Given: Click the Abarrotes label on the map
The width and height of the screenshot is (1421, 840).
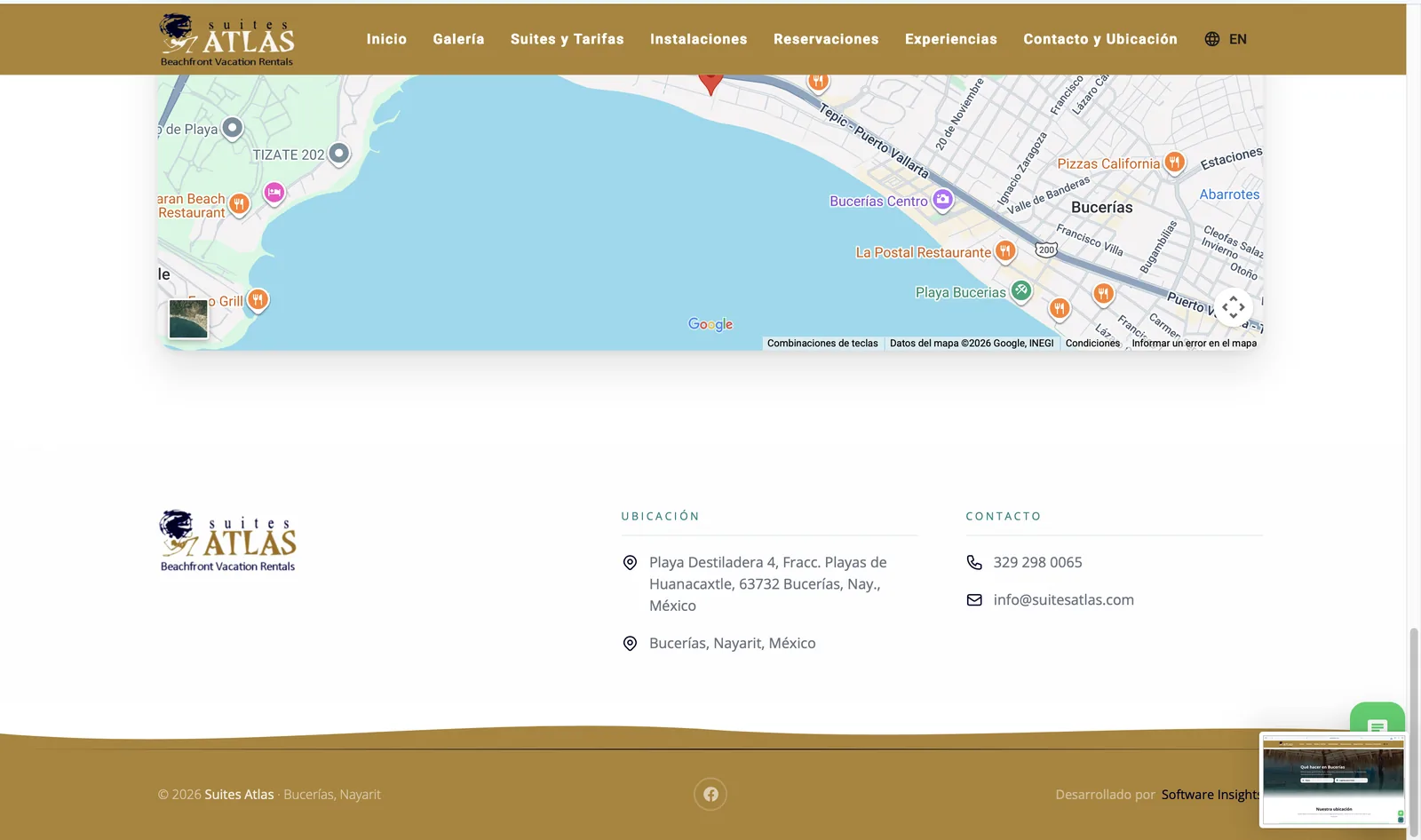Looking at the screenshot, I should 1229,194.
